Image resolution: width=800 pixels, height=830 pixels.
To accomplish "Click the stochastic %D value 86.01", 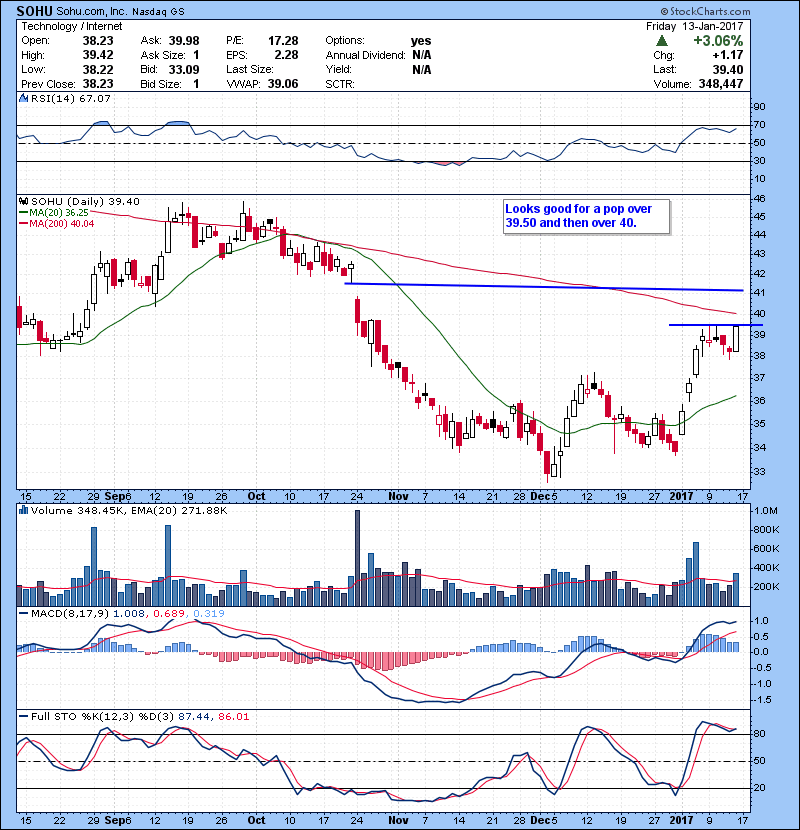I will (233, 716).
